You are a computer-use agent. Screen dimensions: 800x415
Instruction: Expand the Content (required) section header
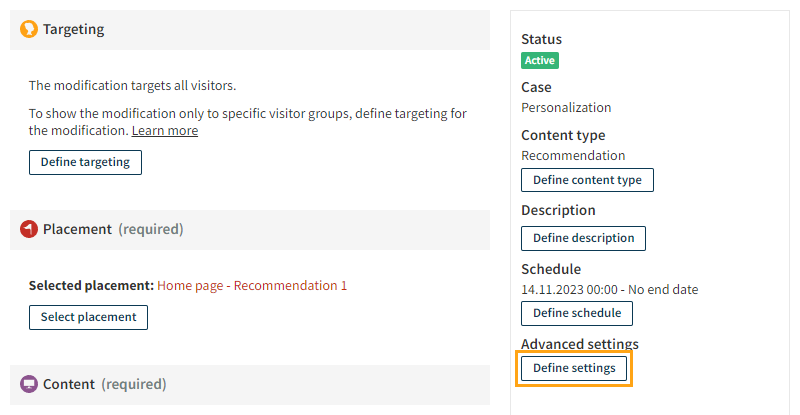250,384
